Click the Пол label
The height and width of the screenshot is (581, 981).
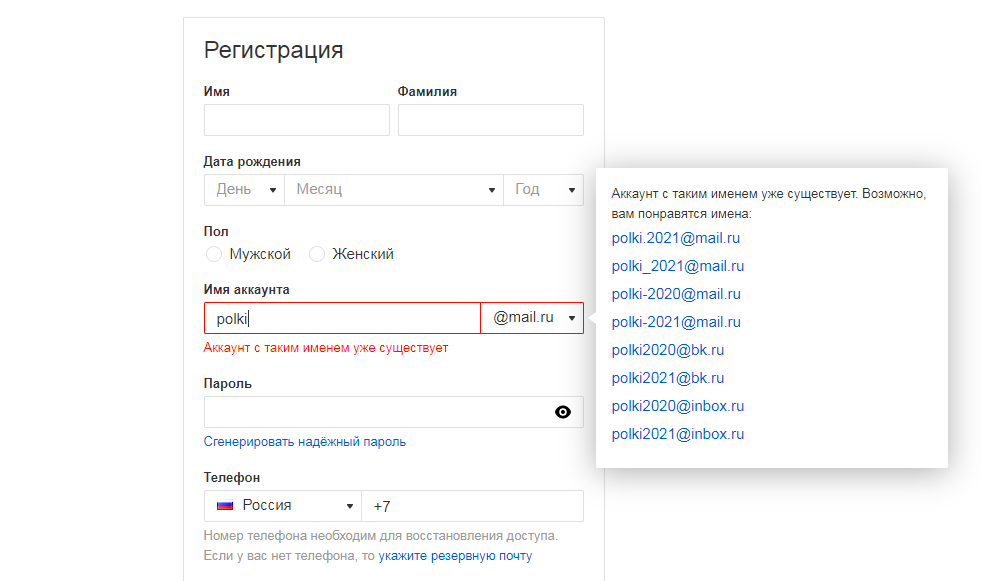[216, 231]
